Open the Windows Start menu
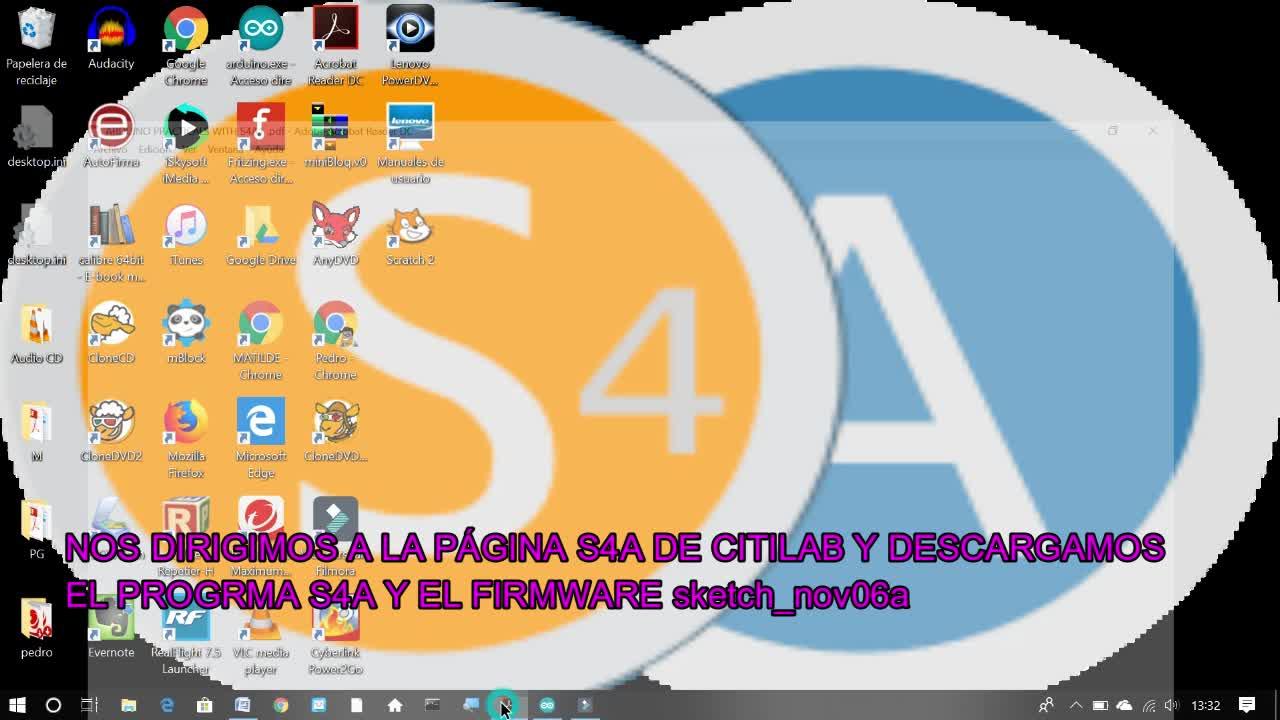The width and height of the screenshot is (1280, 720). [17, 705]
